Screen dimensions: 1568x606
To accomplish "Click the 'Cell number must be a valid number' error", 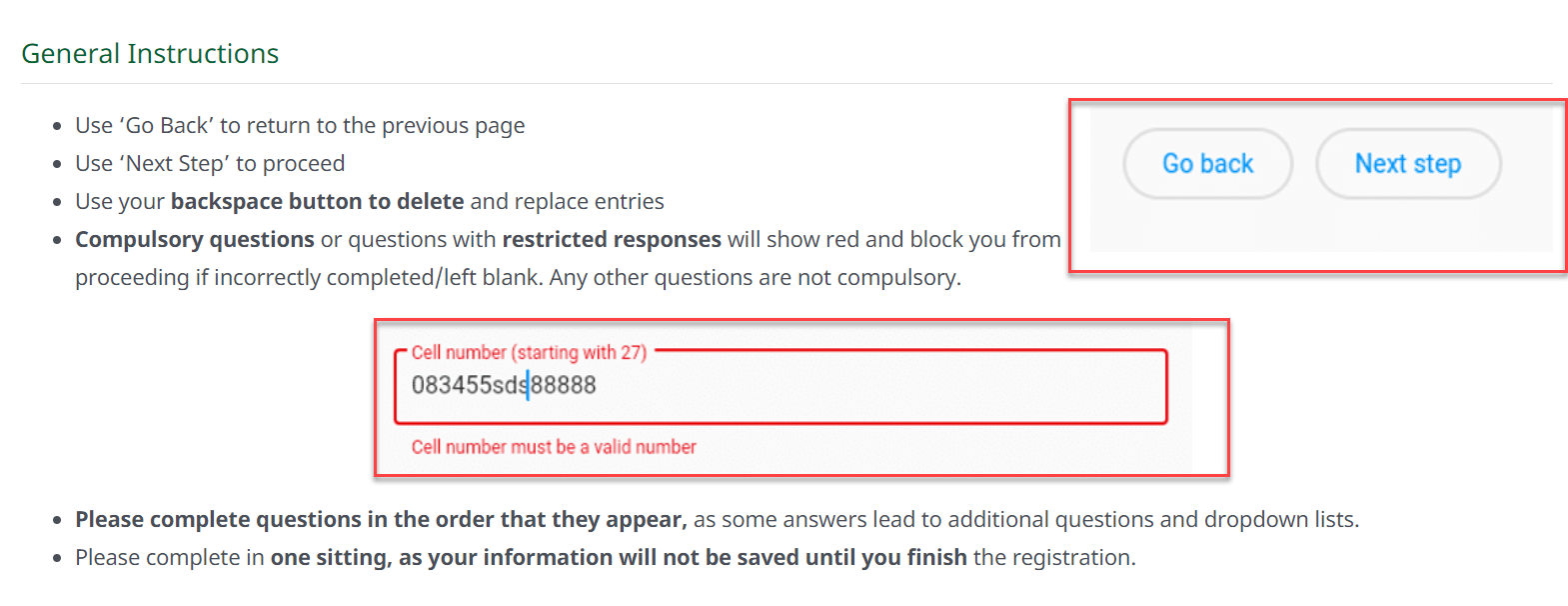I will [x=554, y=447].
